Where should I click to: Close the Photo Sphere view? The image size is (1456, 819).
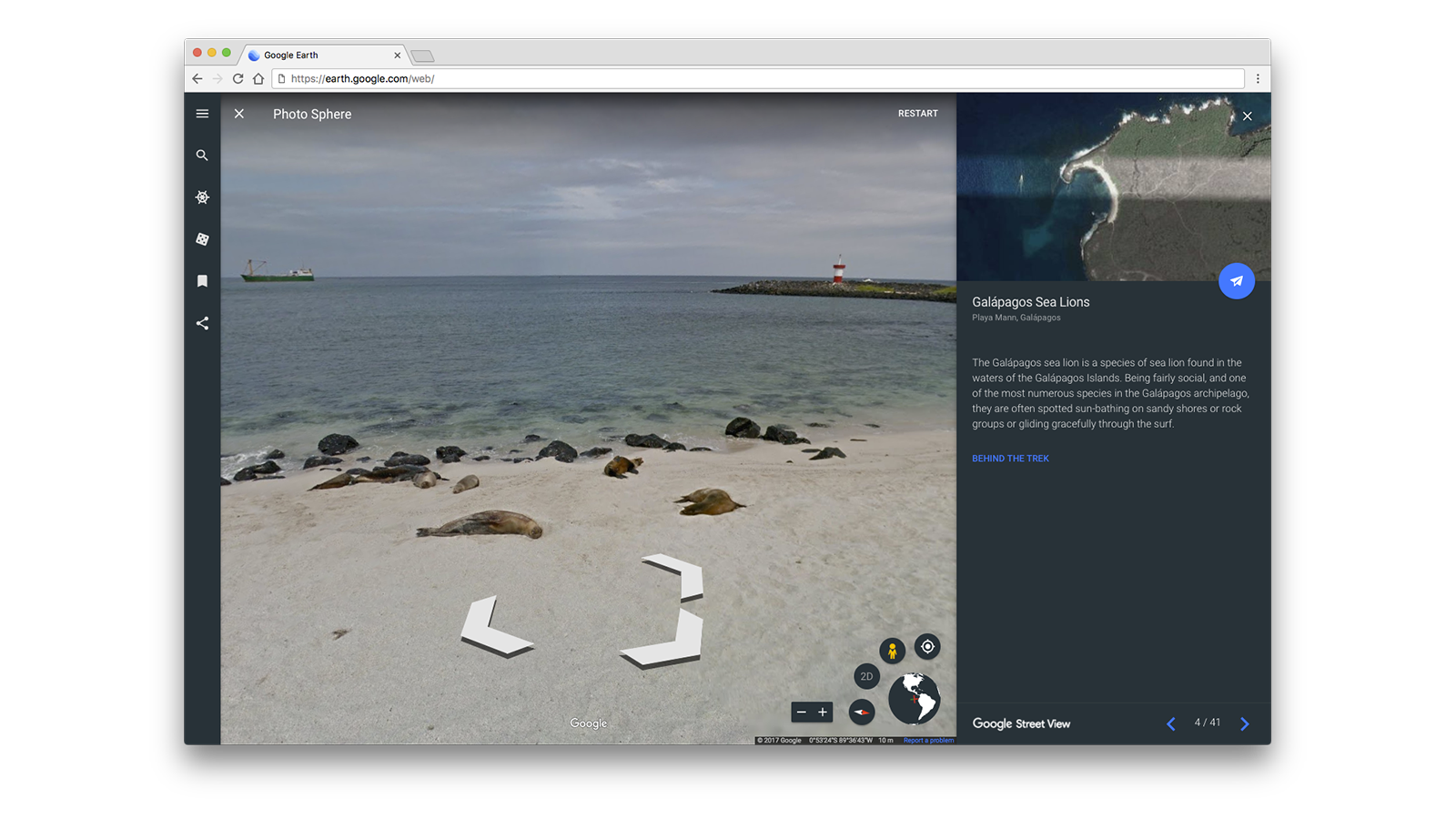coord(239,114)
